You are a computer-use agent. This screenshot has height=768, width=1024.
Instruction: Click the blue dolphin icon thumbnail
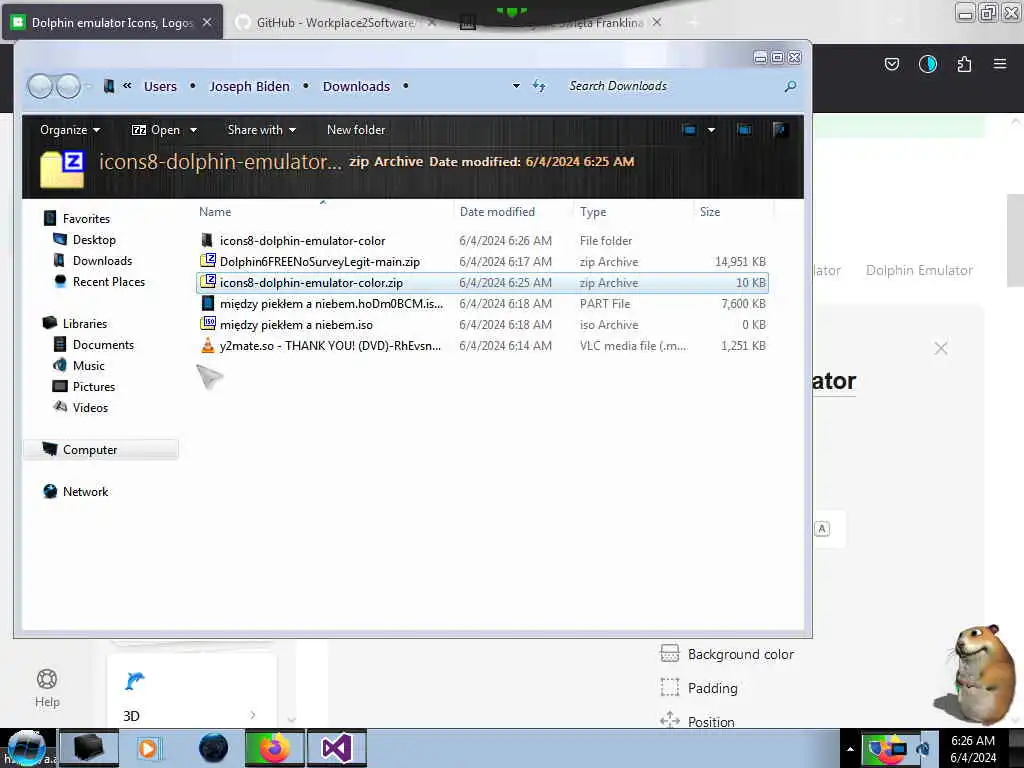[x=135, y=681]
